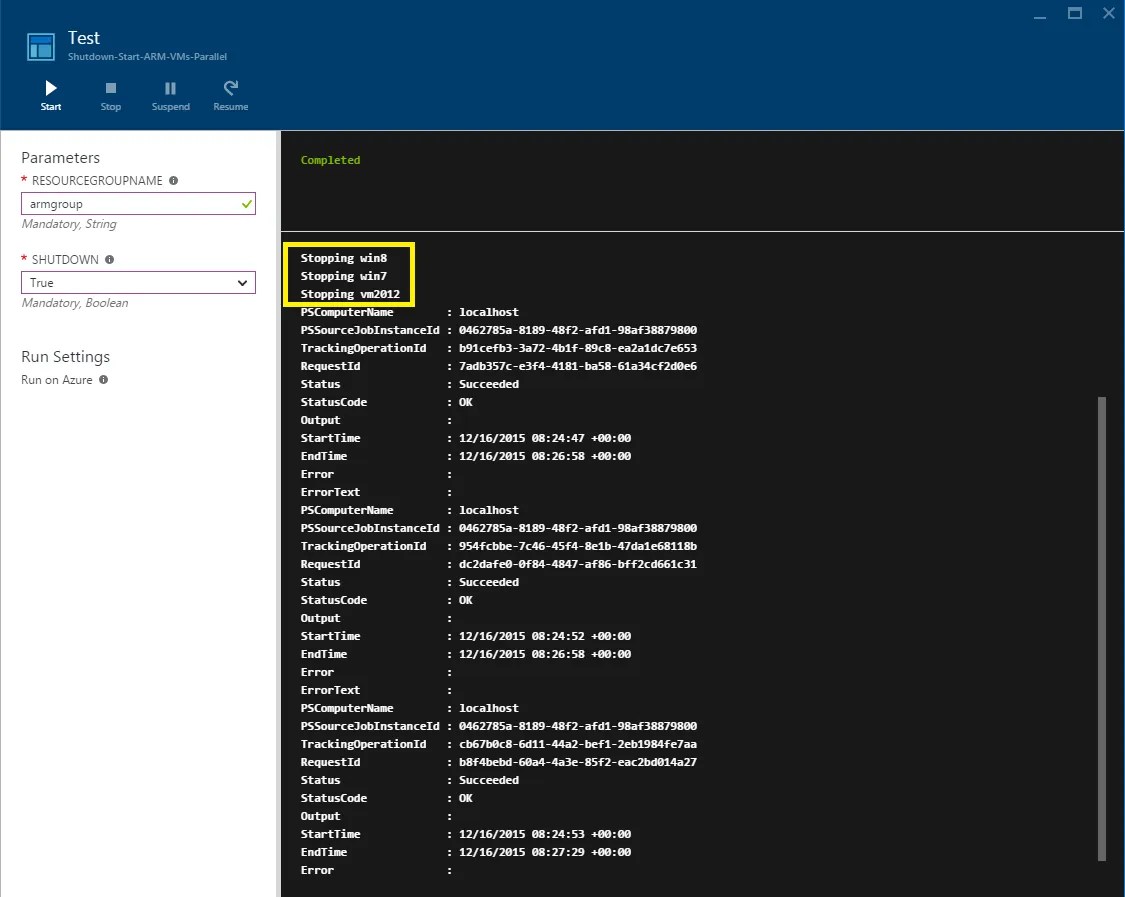Show info icon next to SHUTDOWN

coord(110,260)
